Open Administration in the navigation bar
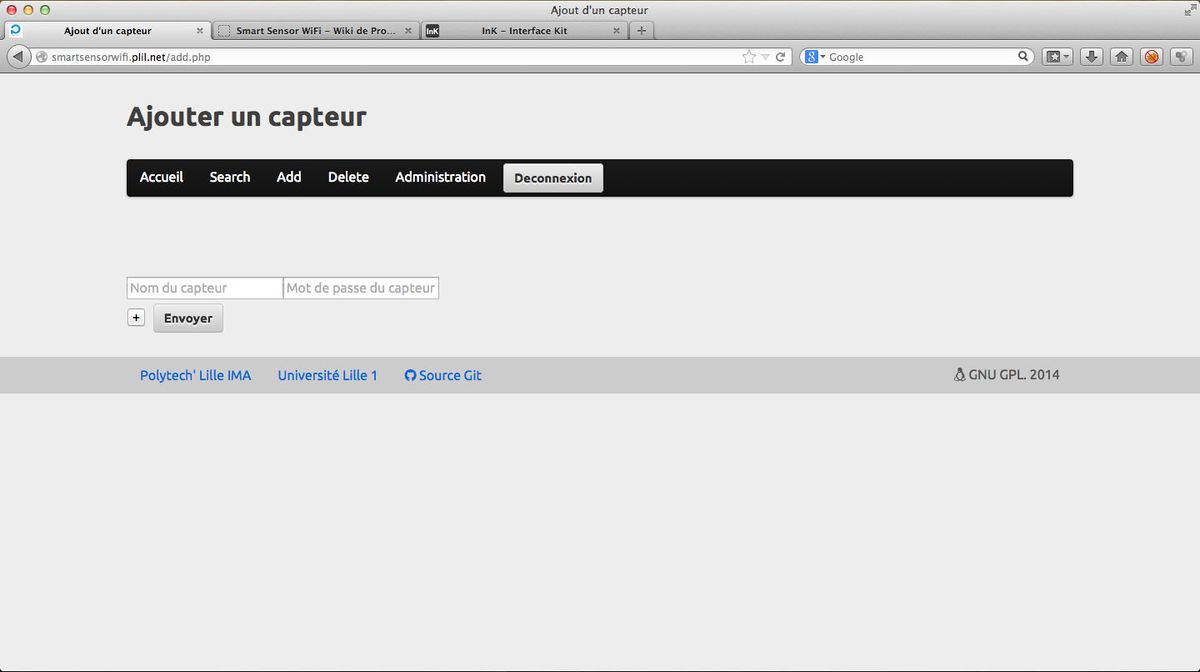This screenshot has width=1200, height=672. coord(440,177)
